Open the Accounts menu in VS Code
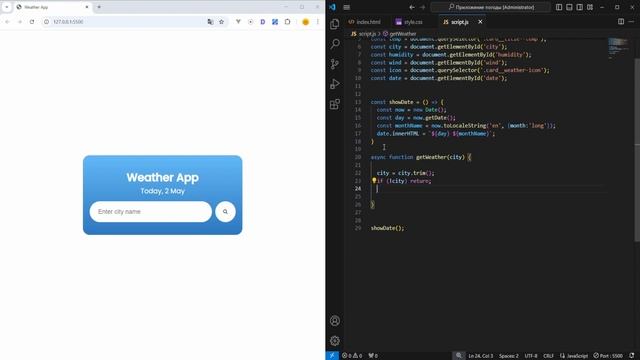The height and width of the screenshot is (360, 640). tap(335, 321)
